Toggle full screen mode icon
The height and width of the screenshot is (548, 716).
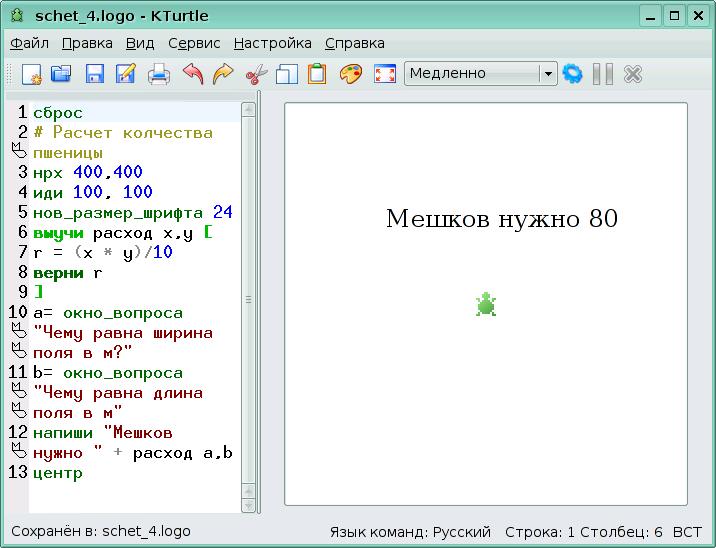(384, 74)
